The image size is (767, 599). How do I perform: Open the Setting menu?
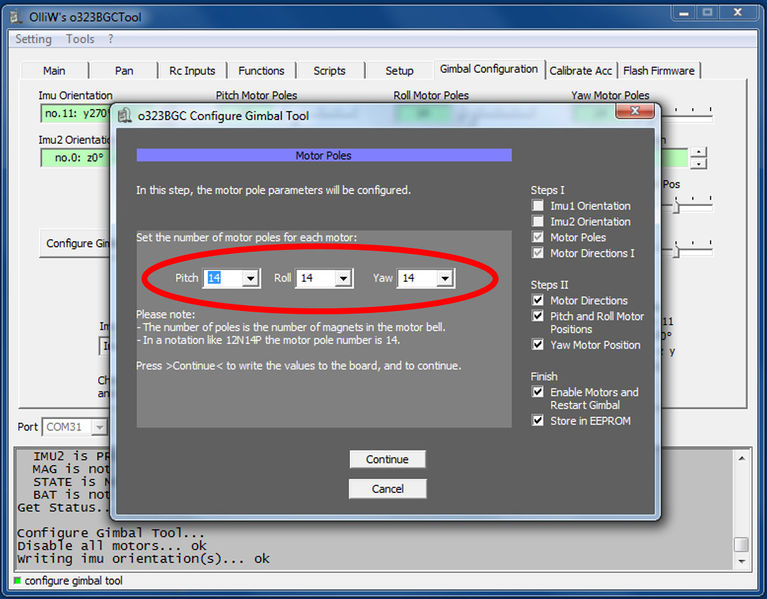pos(33,39)
